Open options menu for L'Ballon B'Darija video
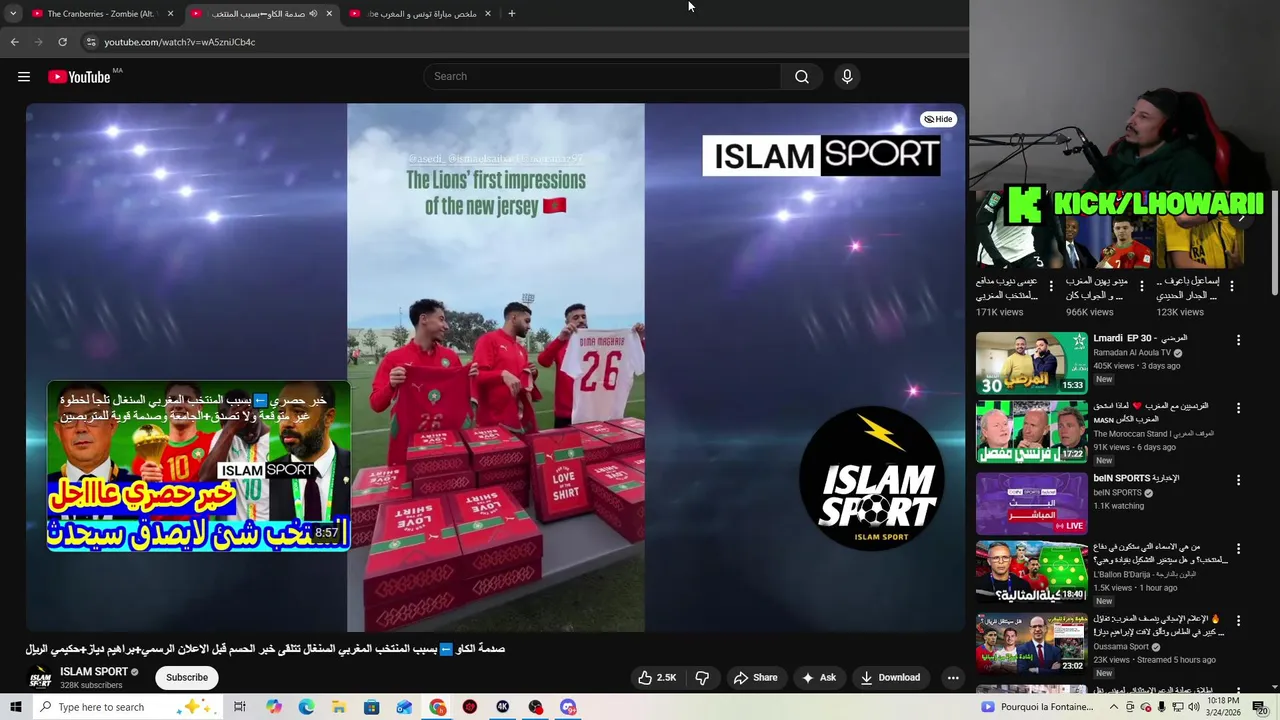 (1238, 549)
